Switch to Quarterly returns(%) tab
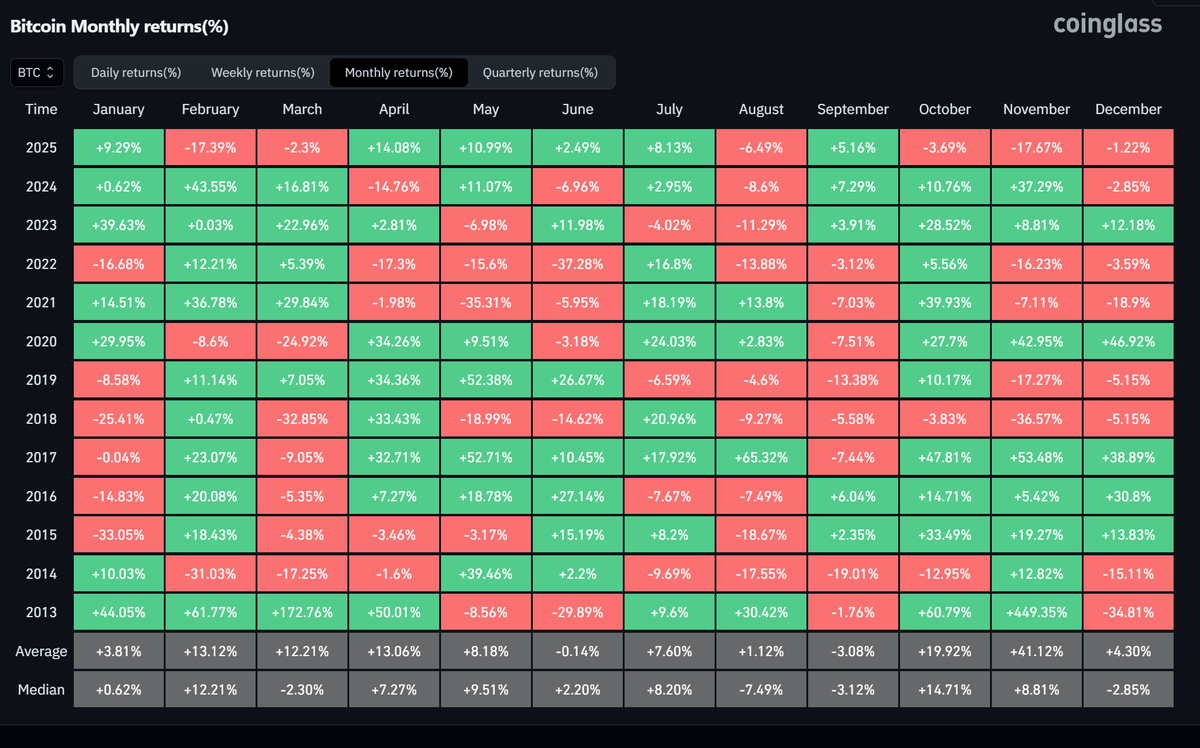The width and height of the screenshot is (1200, 748). pos(540,72)
